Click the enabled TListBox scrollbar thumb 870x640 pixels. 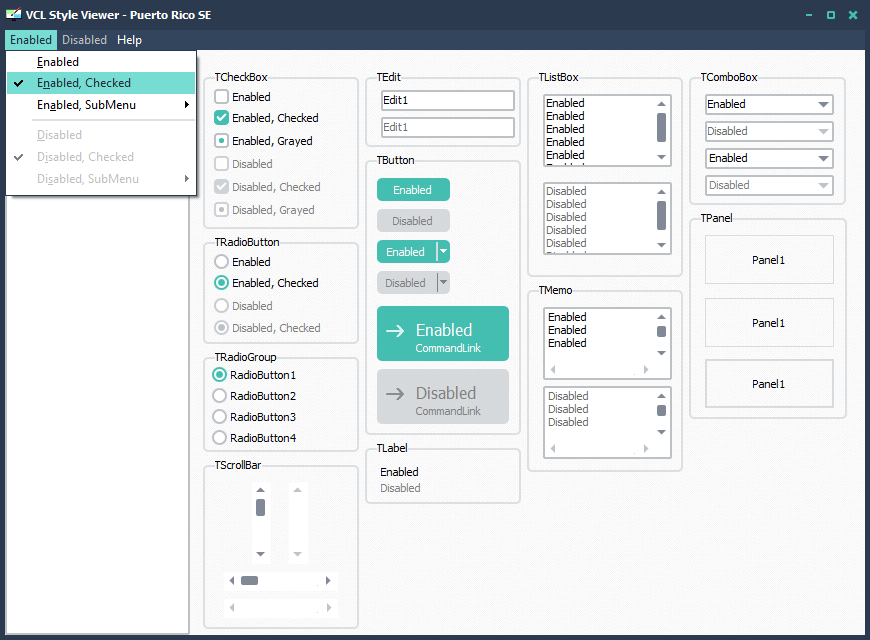pyautogui.click(x=661, y=127)
